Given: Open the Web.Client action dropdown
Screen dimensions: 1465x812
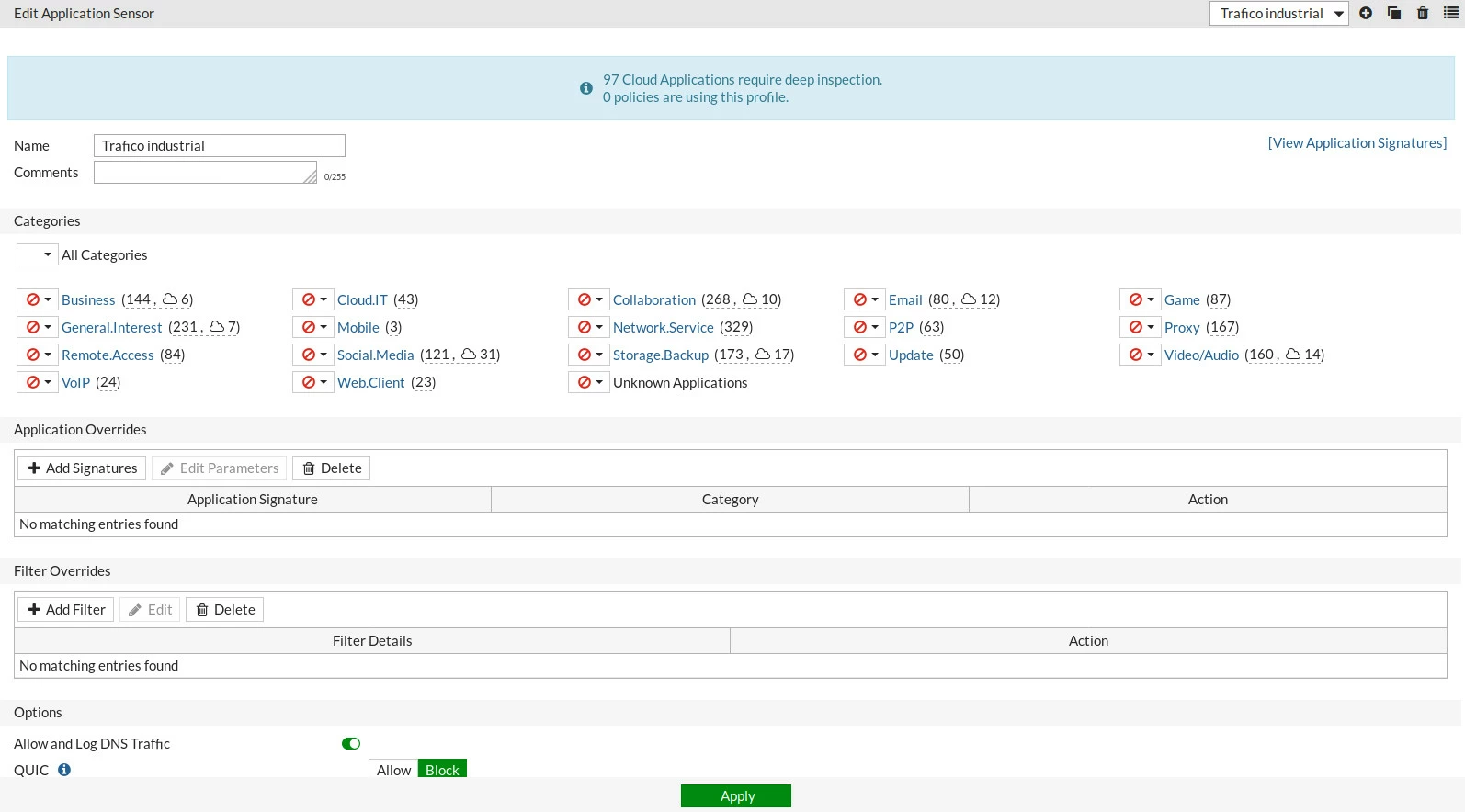Looking at the screenshot, I should click(x=313, y=382).
